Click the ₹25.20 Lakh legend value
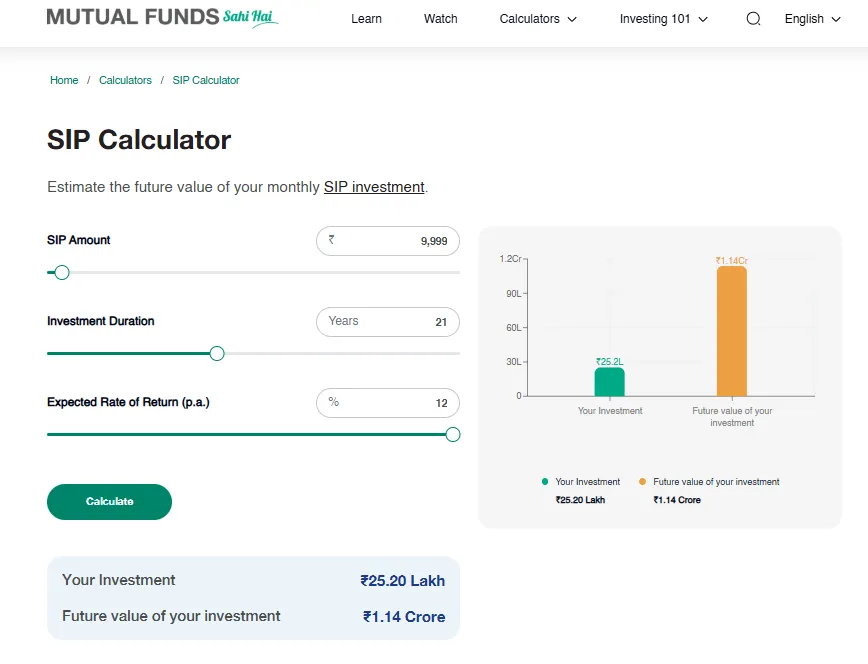 [580, 500]
